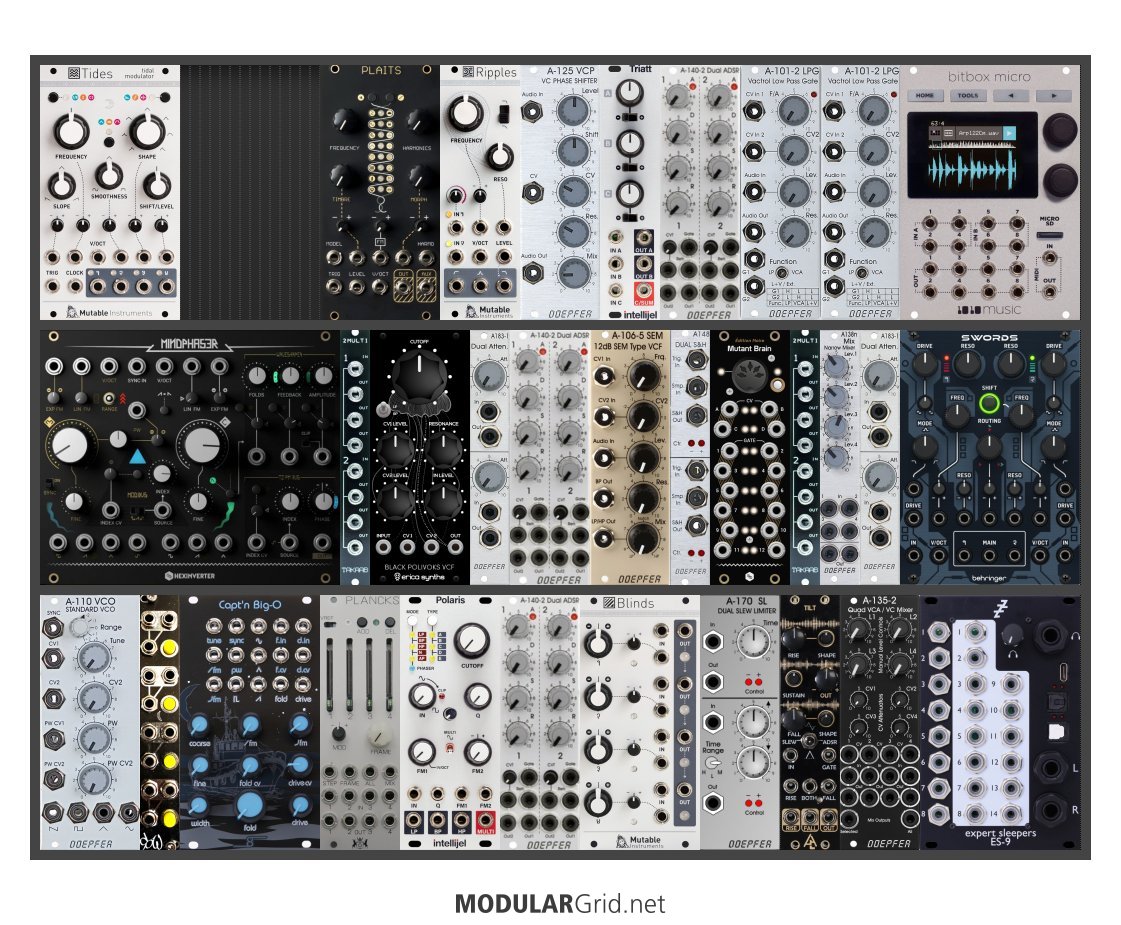Click the play icon on bitbox screen

click(1010, 132)
